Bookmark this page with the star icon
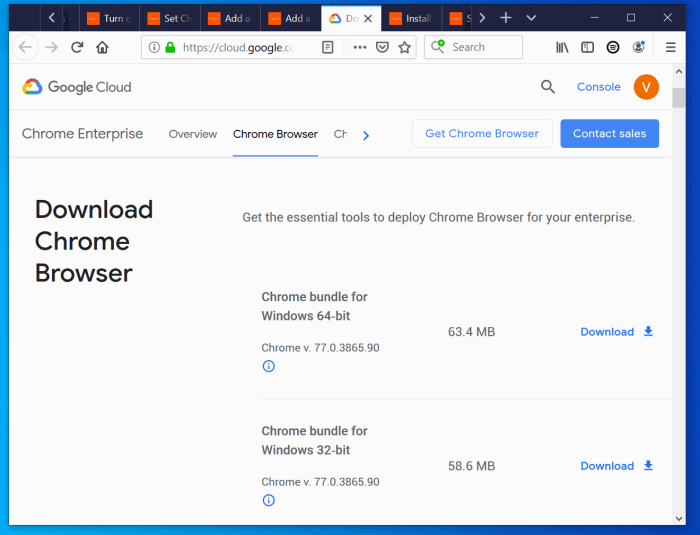This screenshot has width=700, height=535. 404,47
